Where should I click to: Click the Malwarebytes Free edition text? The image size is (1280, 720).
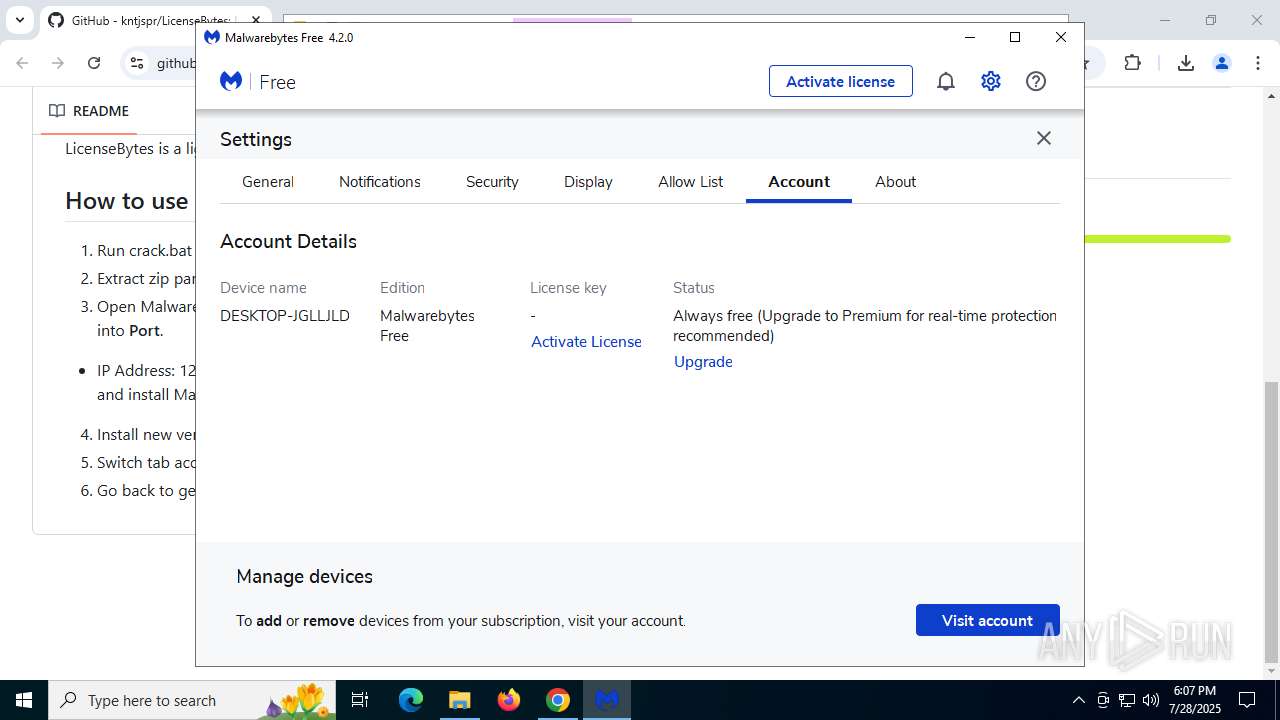pos(427,326)
